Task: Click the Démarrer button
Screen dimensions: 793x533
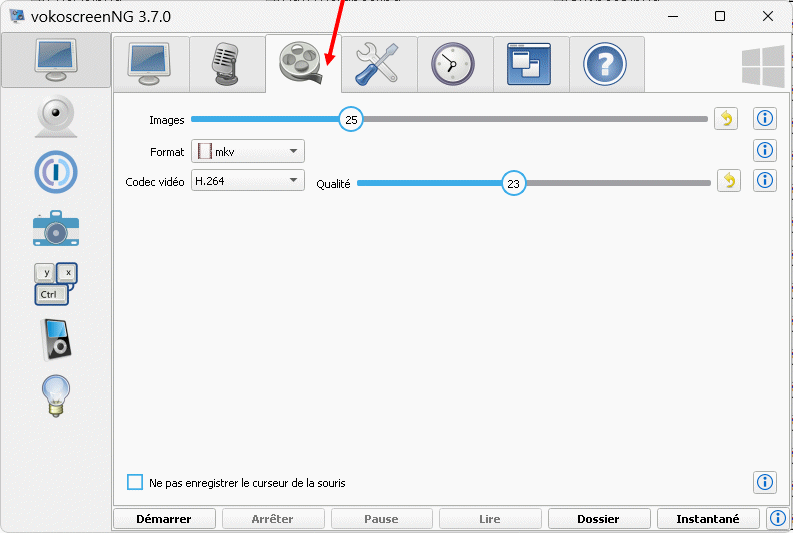Action: coord(164,519)
